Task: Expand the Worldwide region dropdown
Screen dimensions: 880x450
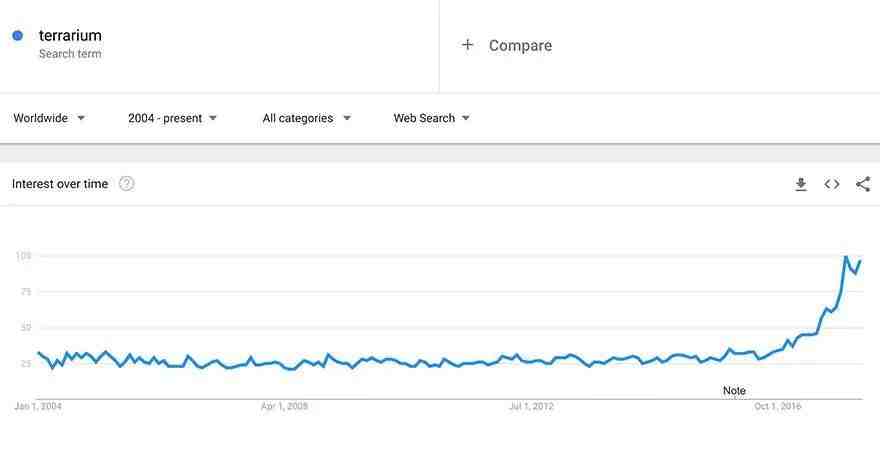Action: 49,118
